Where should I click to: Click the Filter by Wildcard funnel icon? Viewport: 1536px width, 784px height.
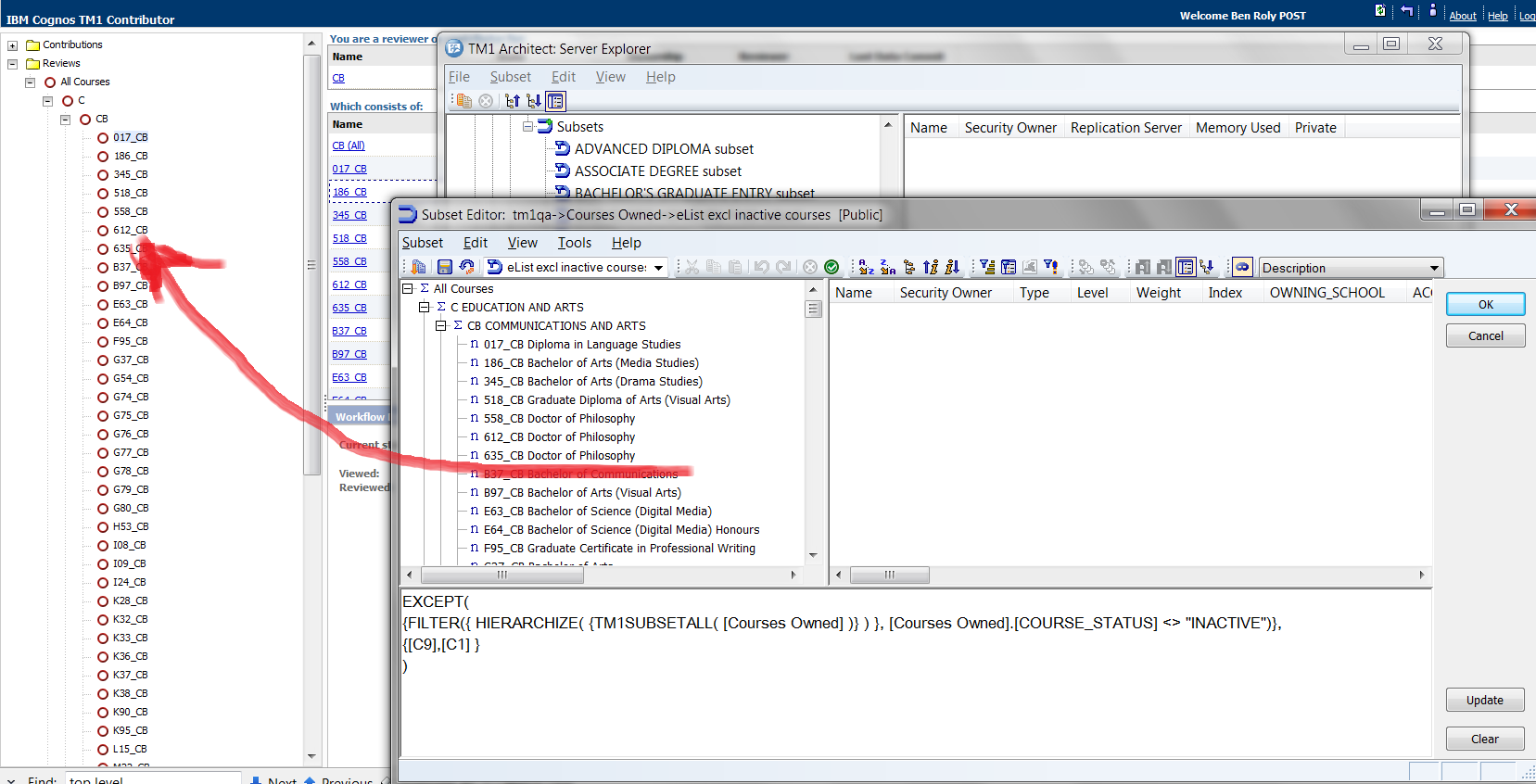pos(1051,267)
